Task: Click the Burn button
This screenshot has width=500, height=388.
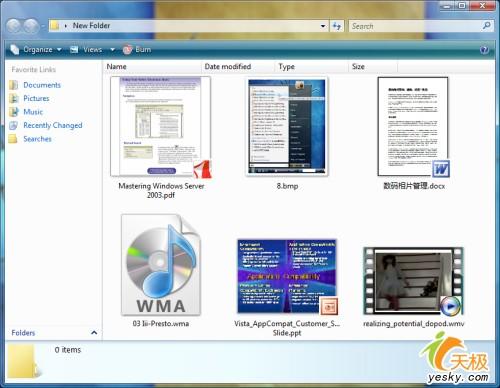Action: [137, 50]
